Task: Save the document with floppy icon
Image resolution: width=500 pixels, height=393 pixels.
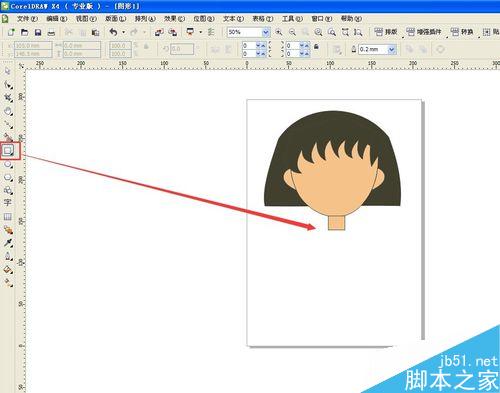Action: 38,32
